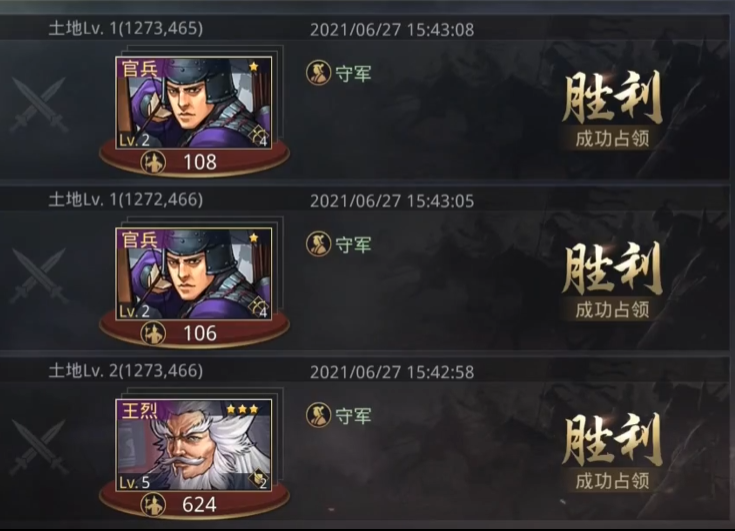735x531 pixels.
Task: View 胜利 成功占领 result of 15:42:58 battle
Action: [612, 451]
